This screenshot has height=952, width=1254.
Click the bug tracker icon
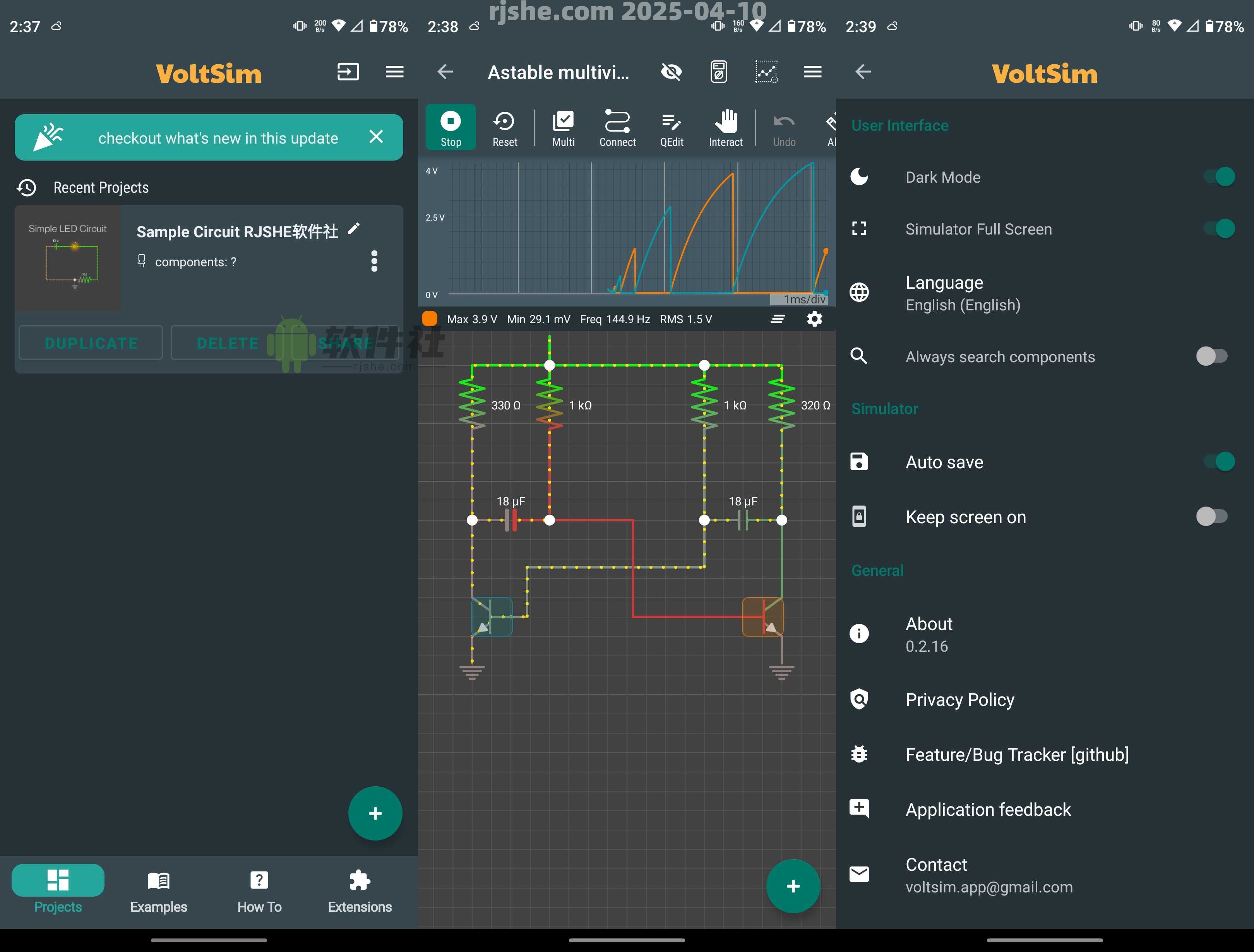point(859,754)
